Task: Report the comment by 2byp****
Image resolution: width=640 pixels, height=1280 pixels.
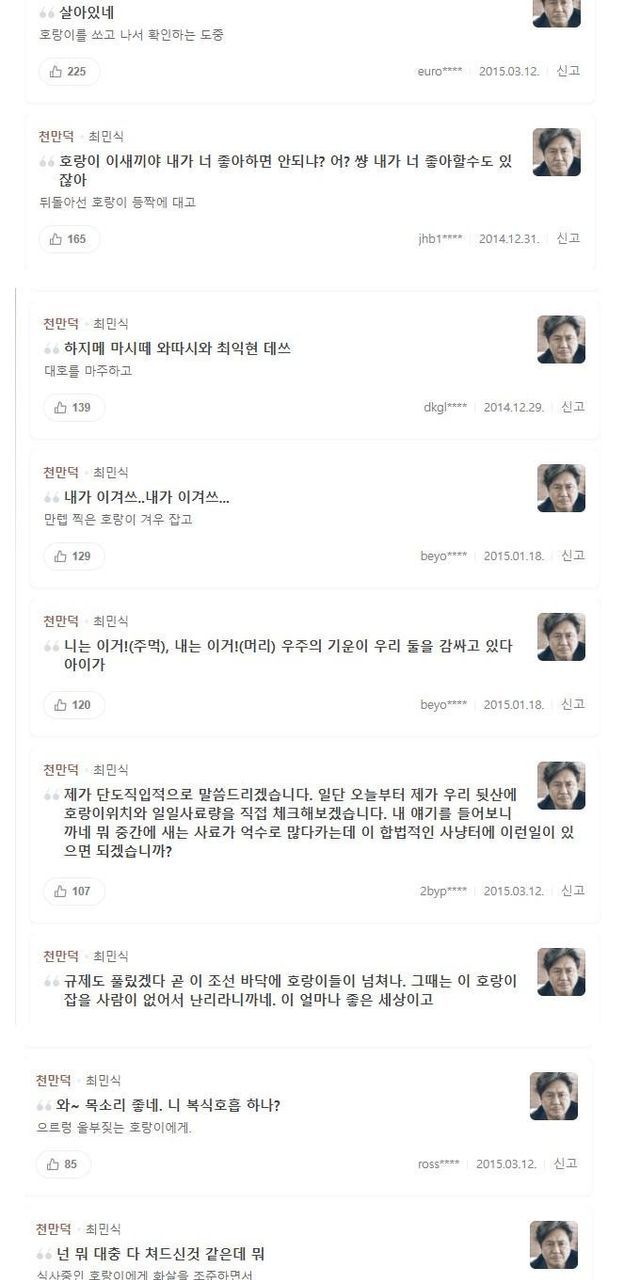Action: point(572,891)
